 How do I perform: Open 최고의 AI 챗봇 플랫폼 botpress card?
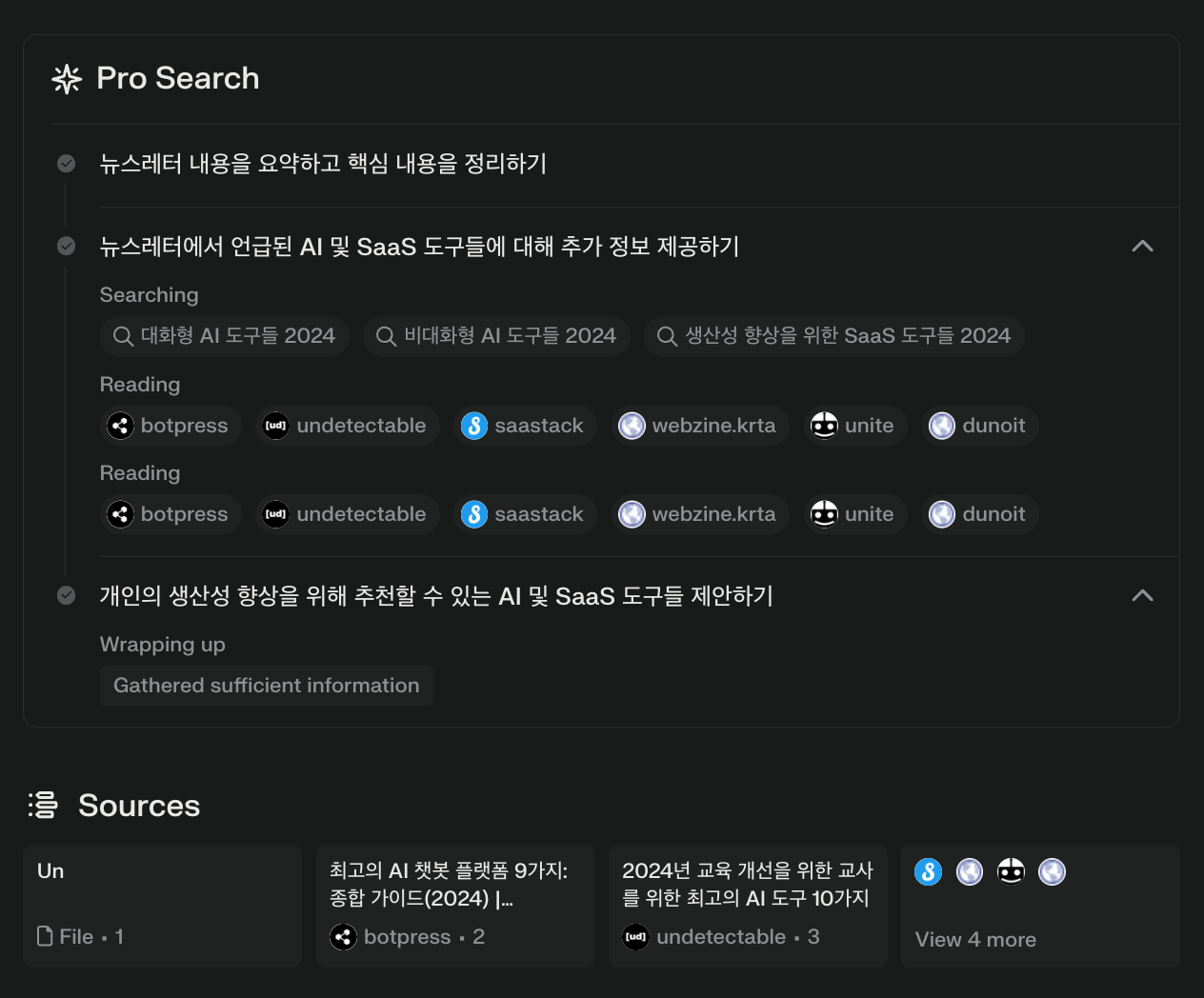(454, 905)
